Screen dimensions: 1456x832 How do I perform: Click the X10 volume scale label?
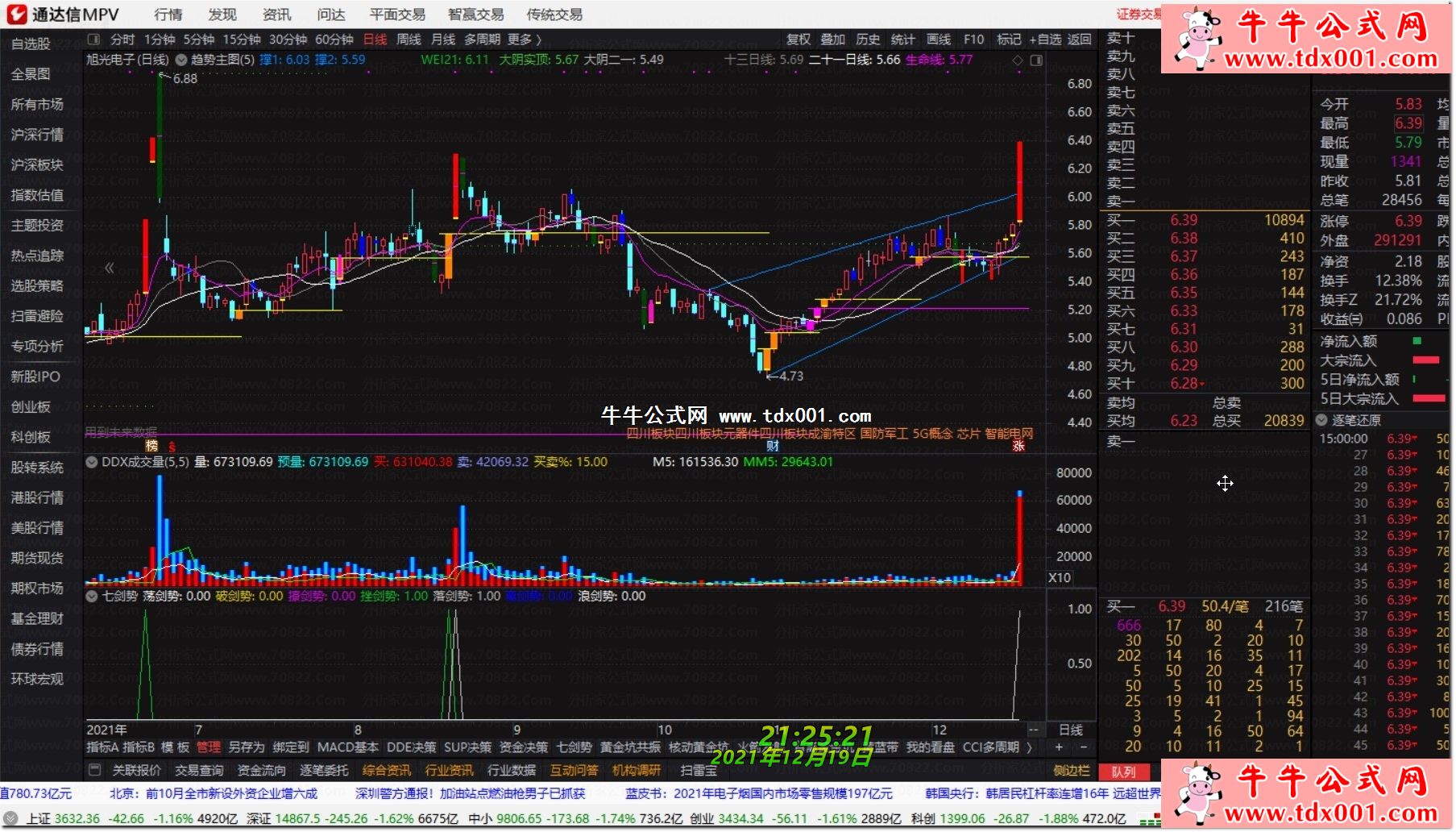[x=1059, y=578]
